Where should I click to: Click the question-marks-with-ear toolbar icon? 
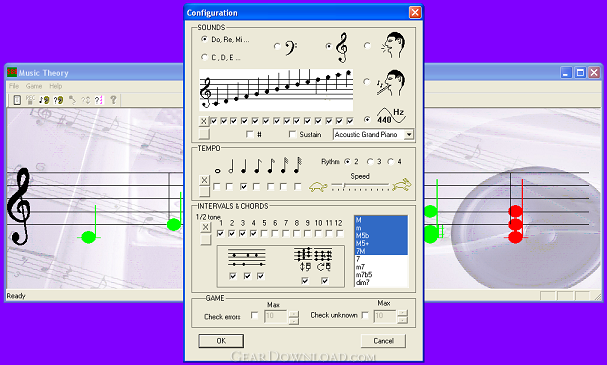coord(58,100)
